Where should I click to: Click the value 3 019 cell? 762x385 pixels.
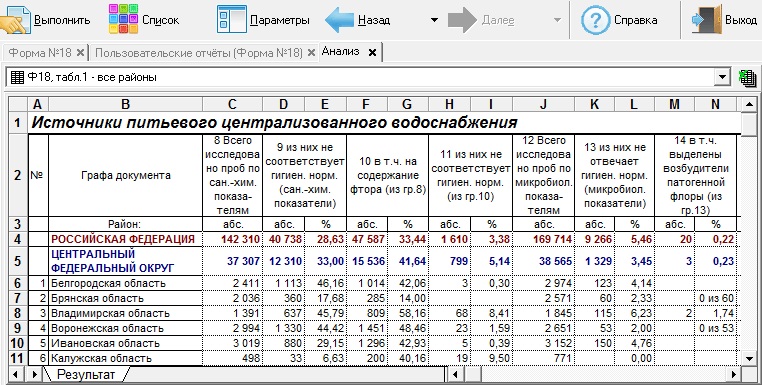(232, 343)
